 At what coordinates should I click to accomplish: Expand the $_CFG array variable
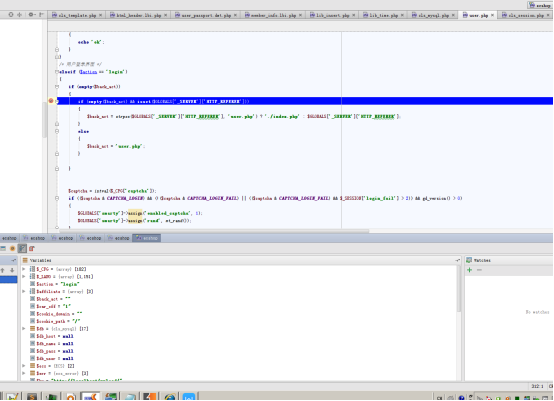(24, 269)
